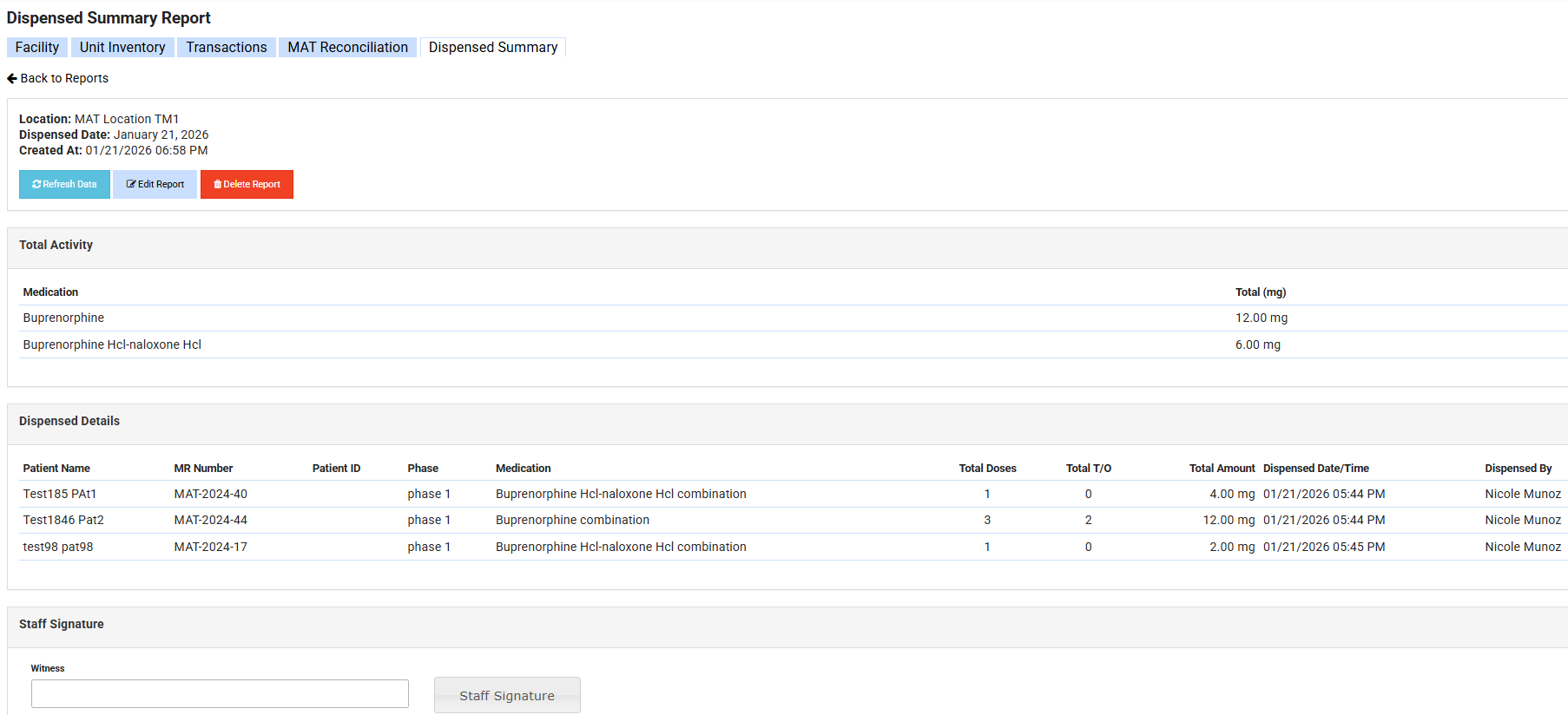This screenshot has width=1568, height=715.
Task: Click the Patient Name column header
Action: [x=56, y=468]
